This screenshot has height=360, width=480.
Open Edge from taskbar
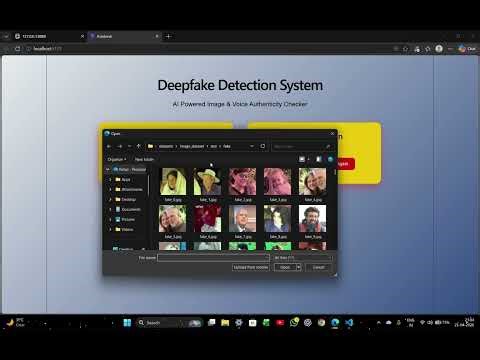click(335, 323)
